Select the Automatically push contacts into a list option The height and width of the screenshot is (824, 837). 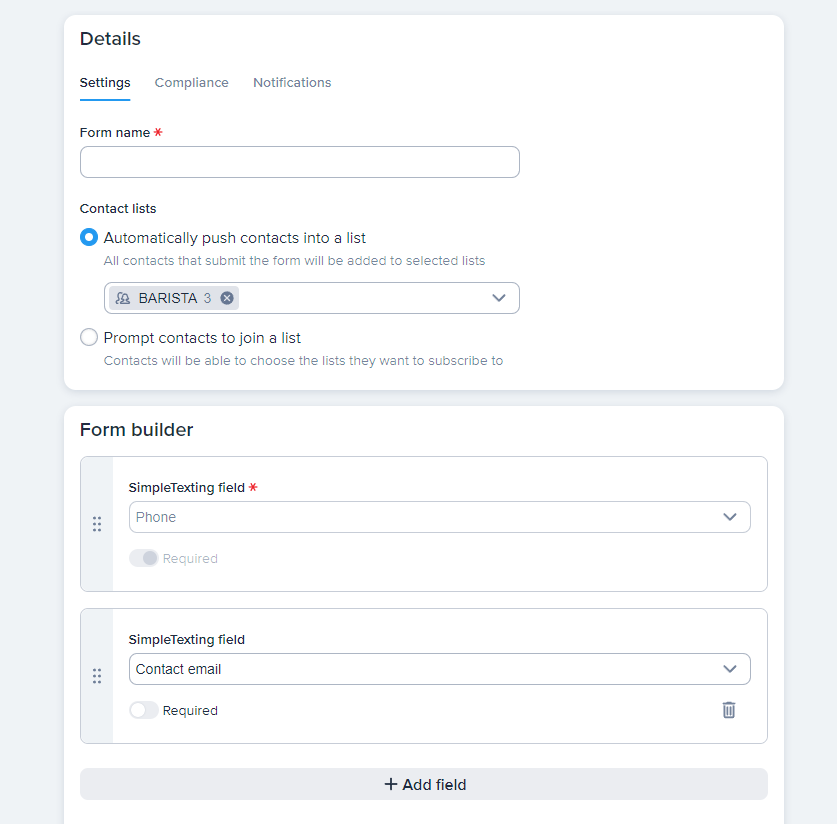[x=88, y=237]
